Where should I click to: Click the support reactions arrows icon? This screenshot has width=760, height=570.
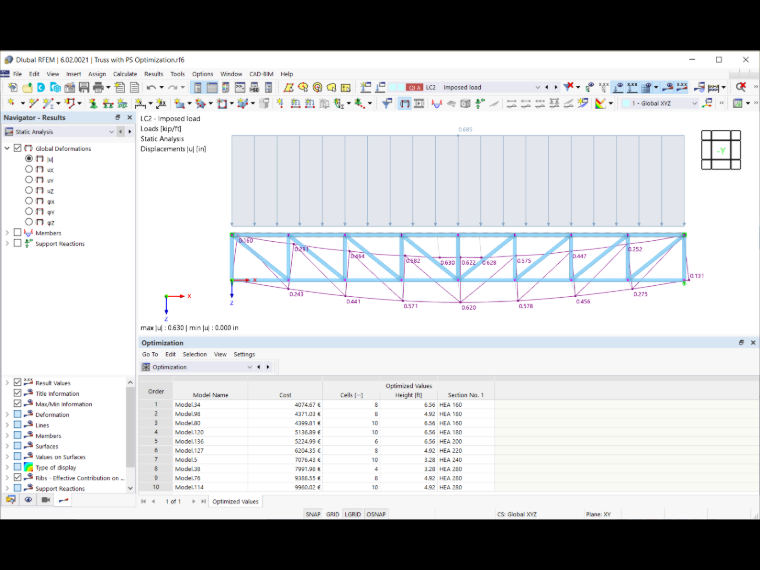pyautogui.click(x=480, y=103)
